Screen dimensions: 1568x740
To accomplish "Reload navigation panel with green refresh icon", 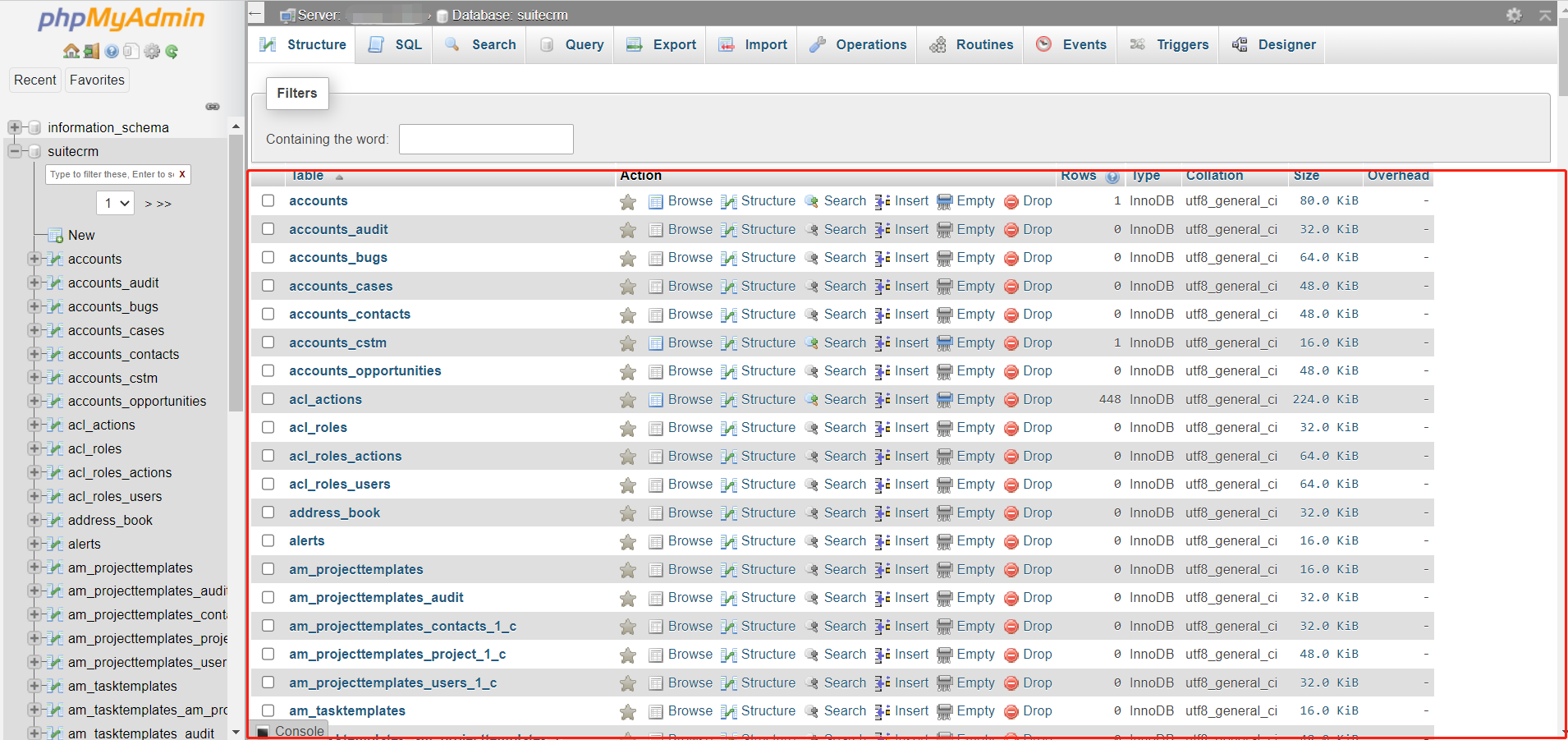I will coord(172,51).
